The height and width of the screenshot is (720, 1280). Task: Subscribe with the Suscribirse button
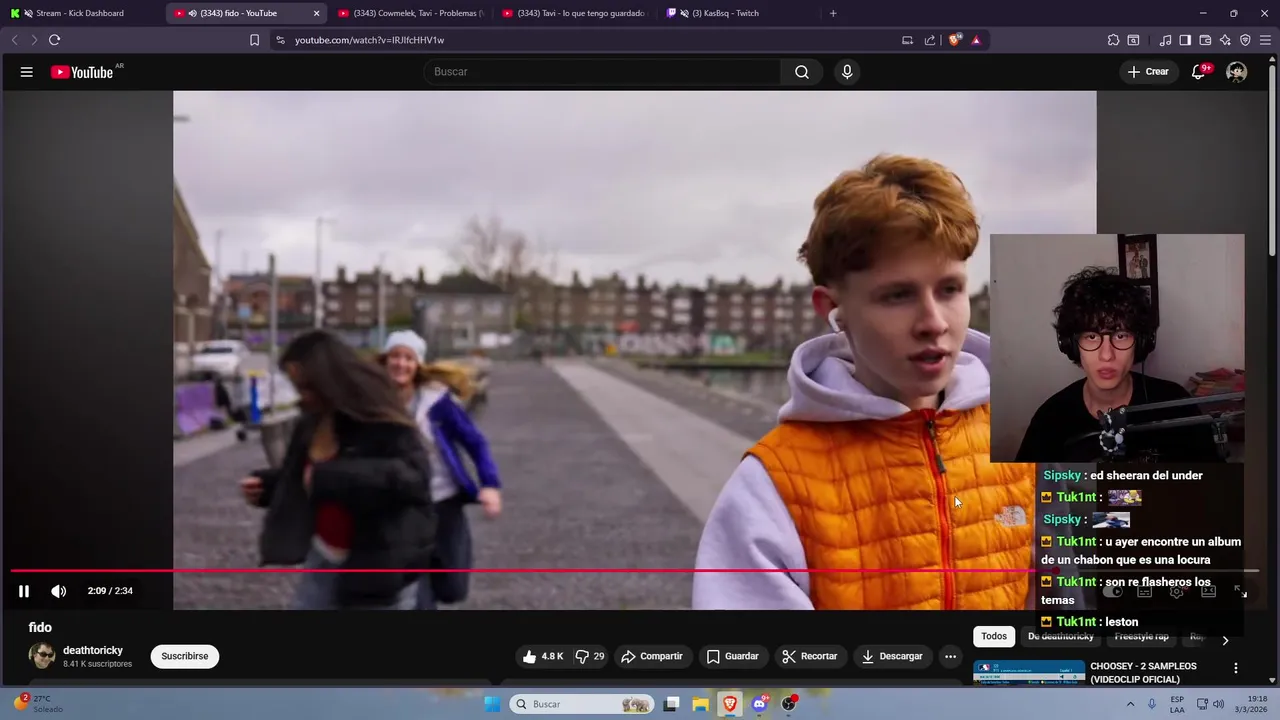click(185, 657)
